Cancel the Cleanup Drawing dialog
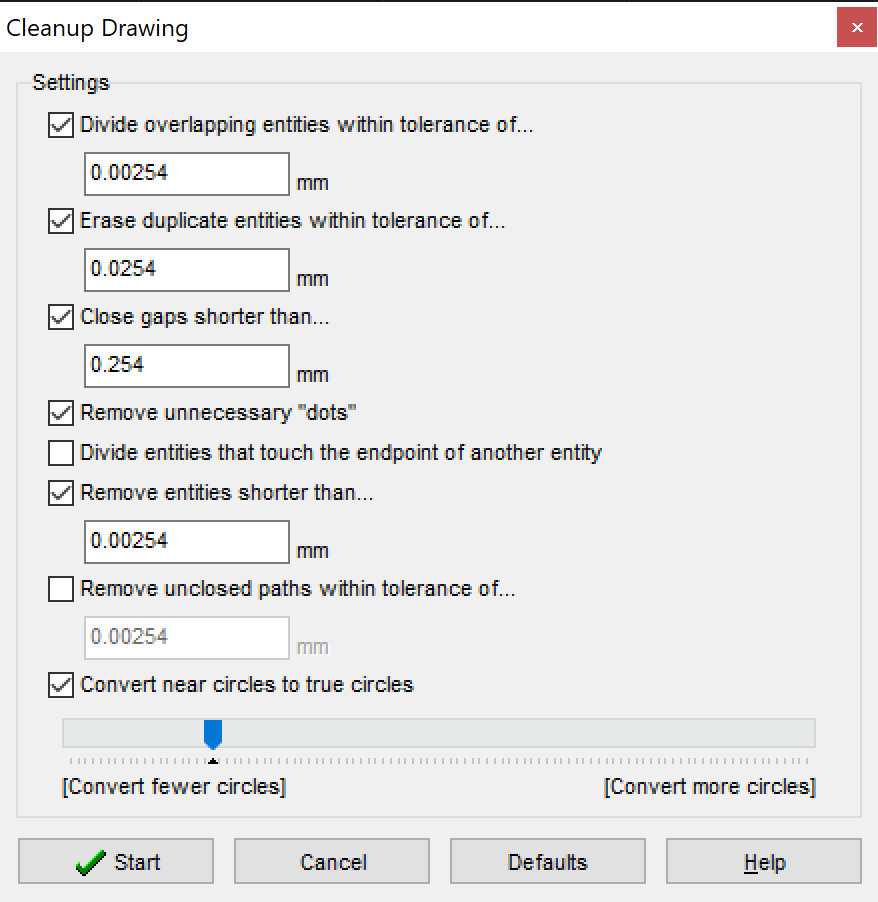The height and width of the screenshot is (902, 878). (x=332, y=862)
